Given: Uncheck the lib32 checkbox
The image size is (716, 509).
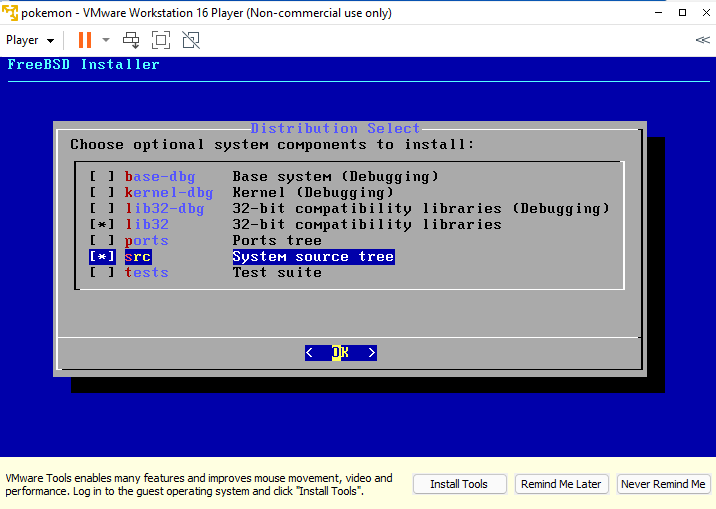Looking at the screenshot, I should point(102,224).
